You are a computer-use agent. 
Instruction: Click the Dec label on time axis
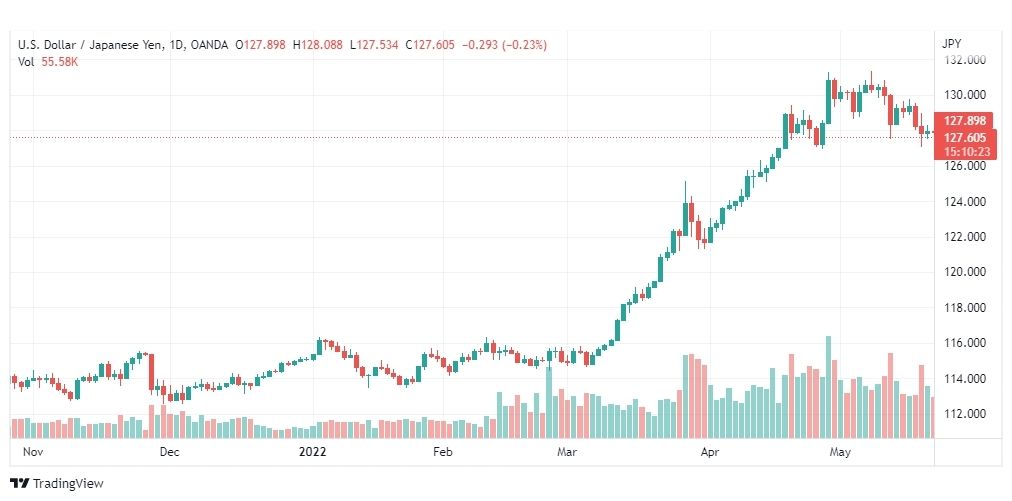(x=170, y=452)
